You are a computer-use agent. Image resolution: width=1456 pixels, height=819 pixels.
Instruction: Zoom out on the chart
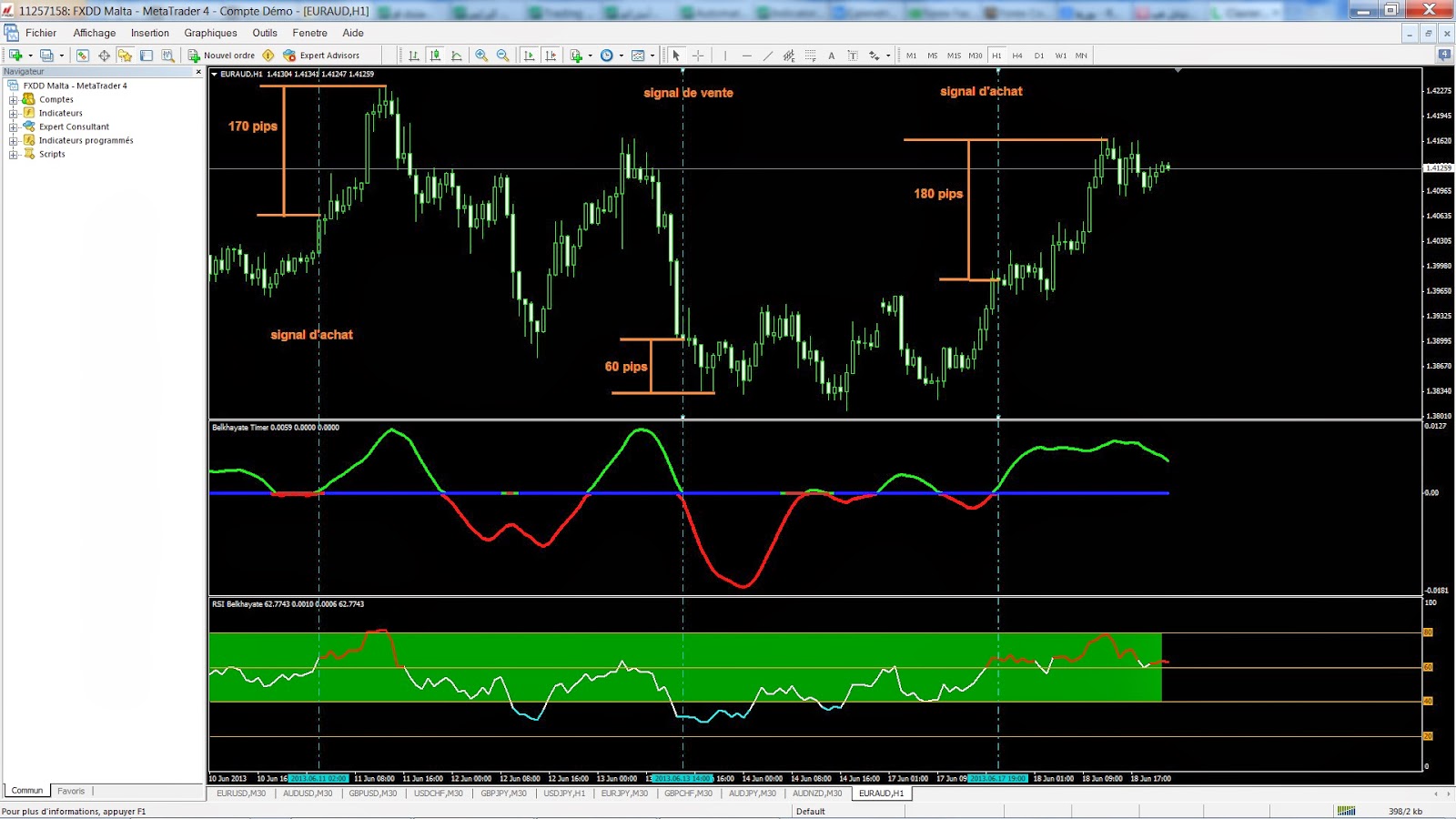pos(502,56)
